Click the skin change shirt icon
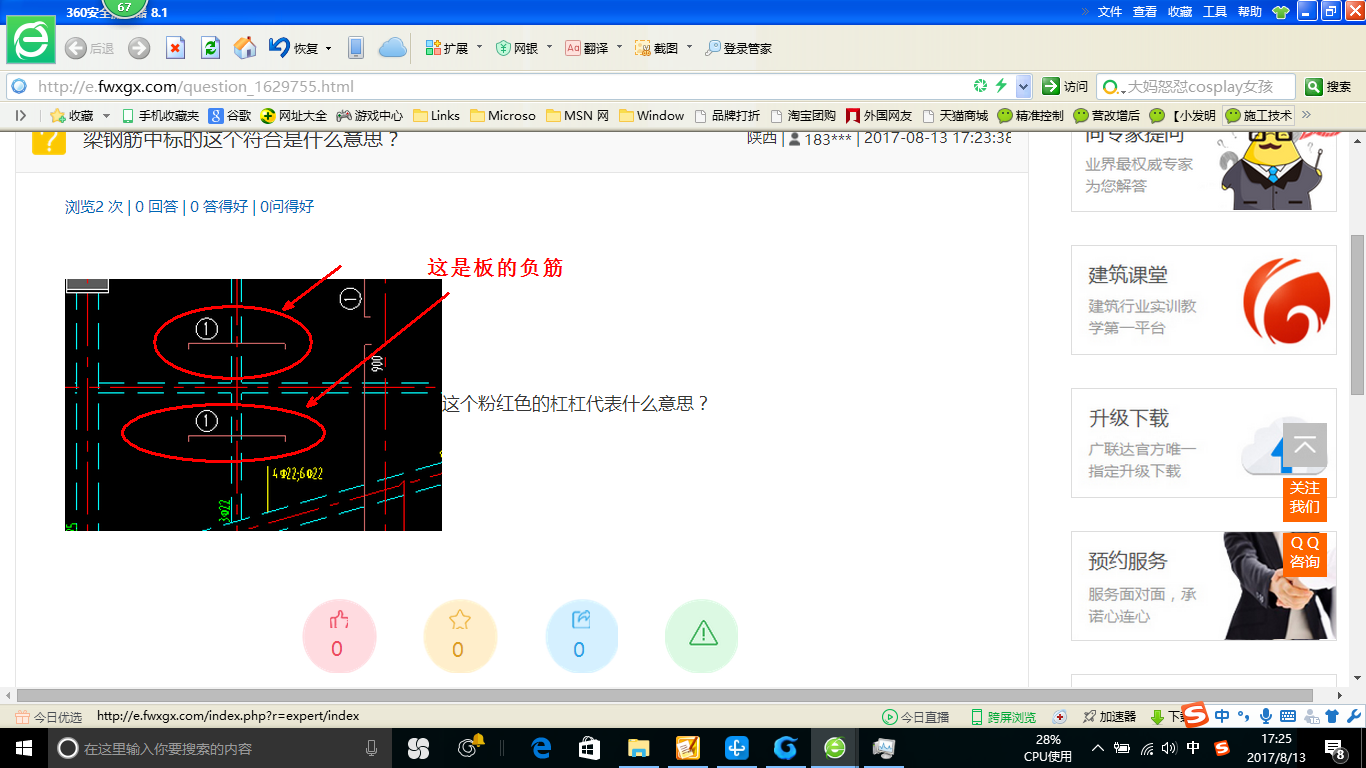Image resolution: width=1366 pixels, height=768 pixels. 1281,12
